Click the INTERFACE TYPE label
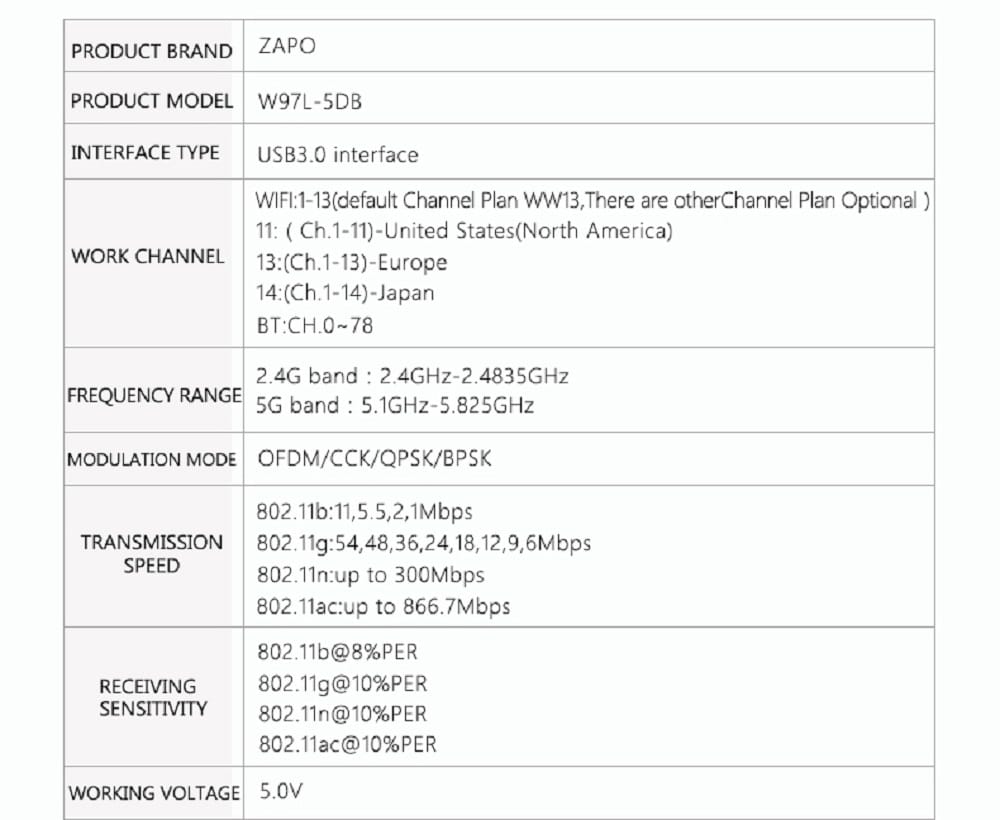Viewport: 1000px width, 820px height. coord(145,153)
